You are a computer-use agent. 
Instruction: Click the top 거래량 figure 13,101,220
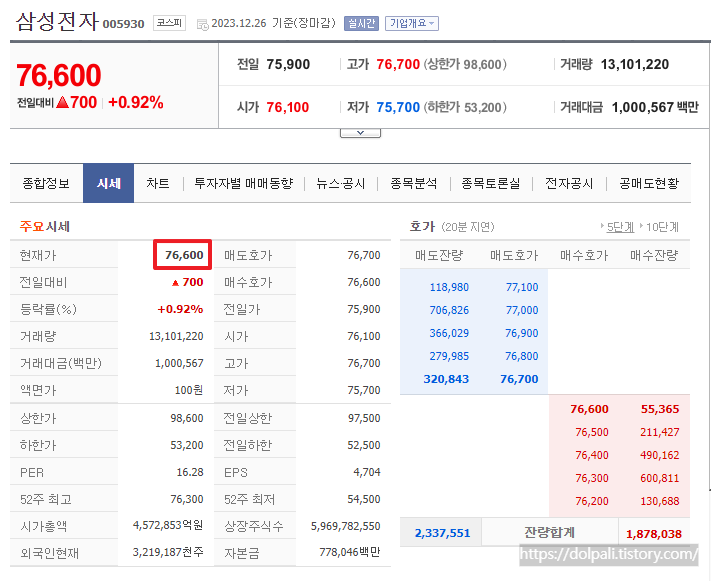pos(634,64)
